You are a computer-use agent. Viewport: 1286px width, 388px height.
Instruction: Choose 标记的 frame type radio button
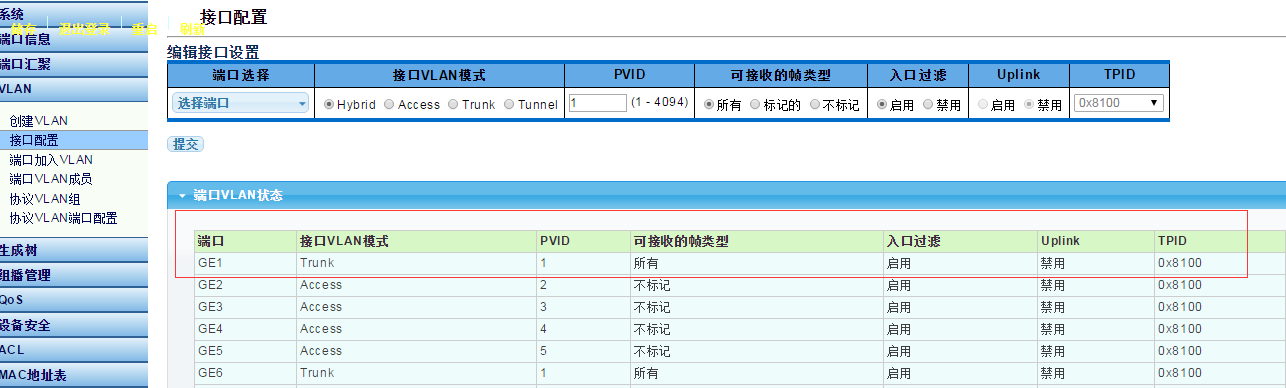756,104
